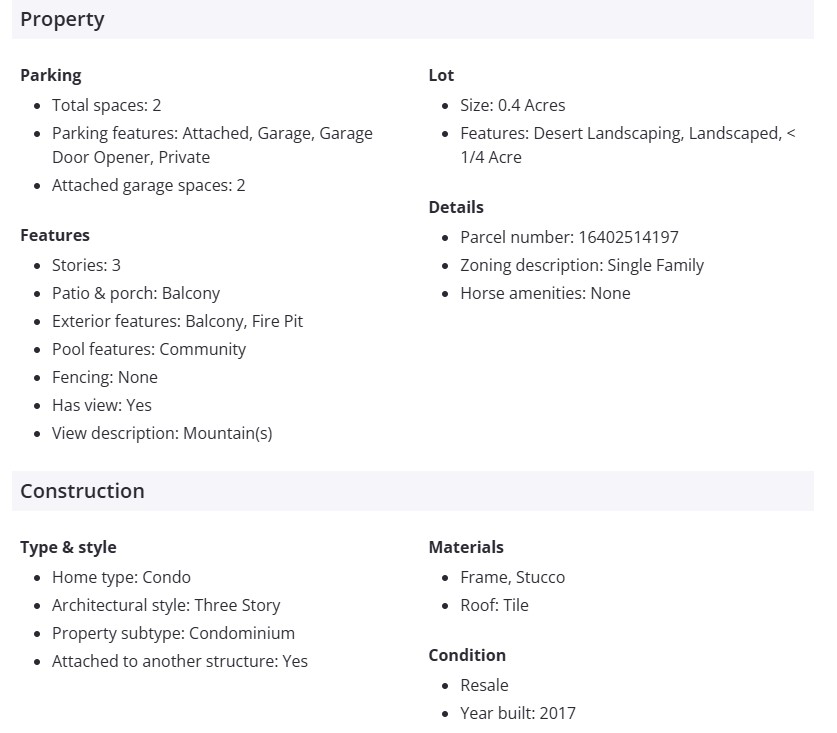837x733 pixels.
Task: Click 'Pool features: Community' item
Action: (148, 349)
